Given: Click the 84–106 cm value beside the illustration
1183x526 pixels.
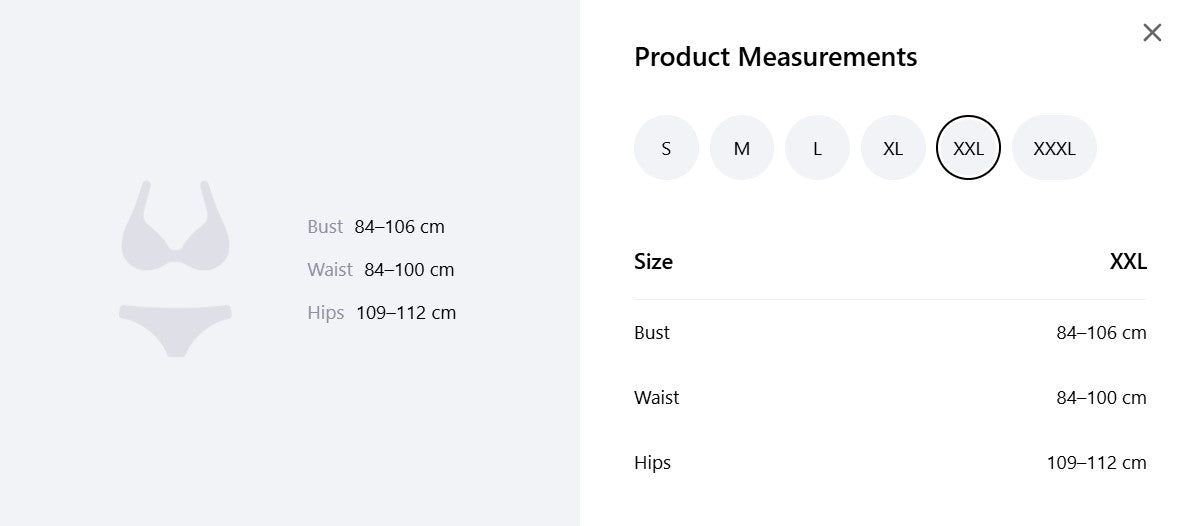Looking at the screenshot, I should click(x=399, y=227).
